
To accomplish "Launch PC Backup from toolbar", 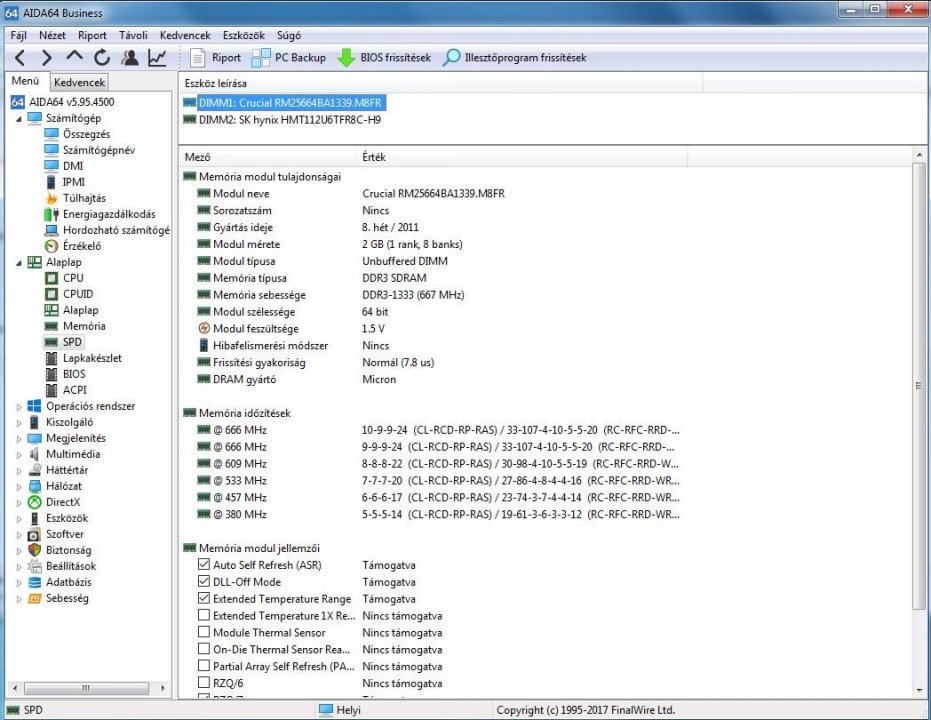I will (289, 58).
